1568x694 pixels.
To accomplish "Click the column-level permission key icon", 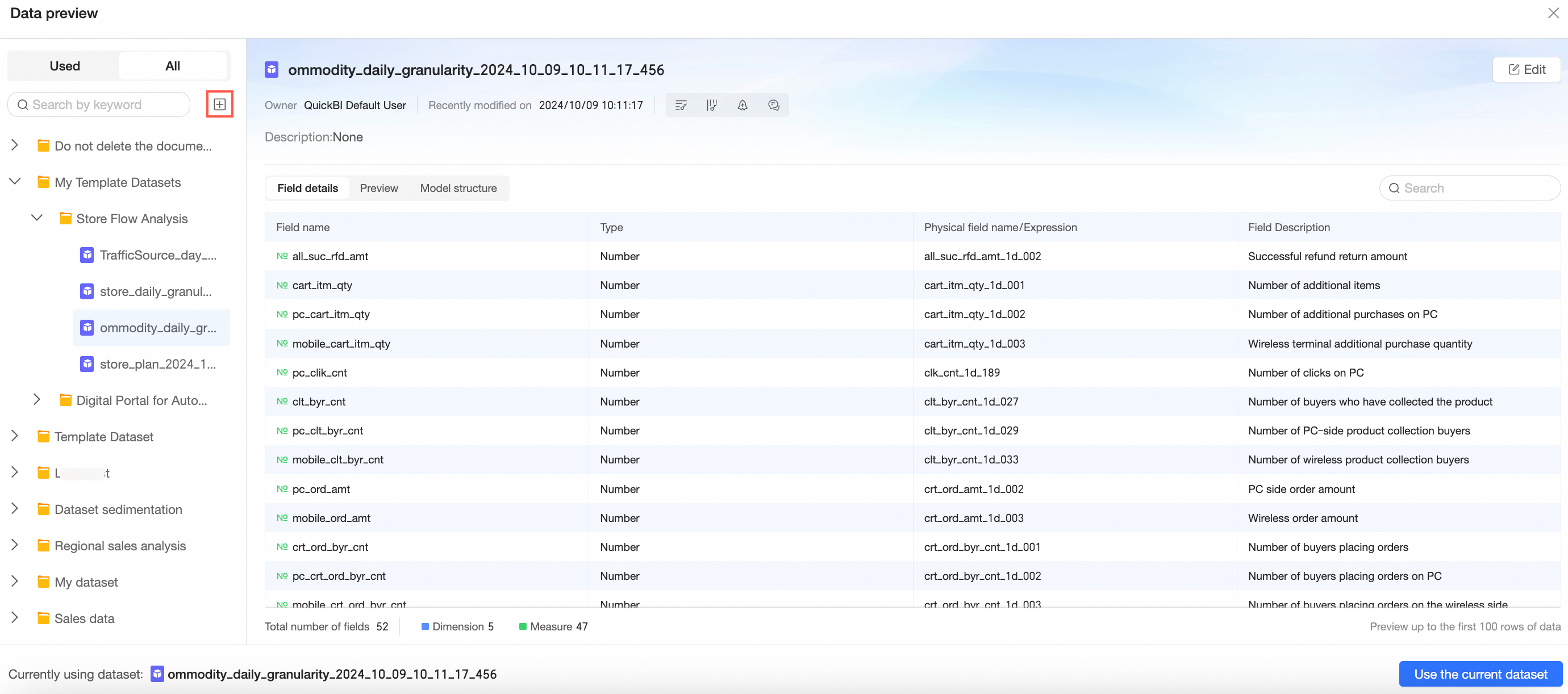I will tap(711, 105).
